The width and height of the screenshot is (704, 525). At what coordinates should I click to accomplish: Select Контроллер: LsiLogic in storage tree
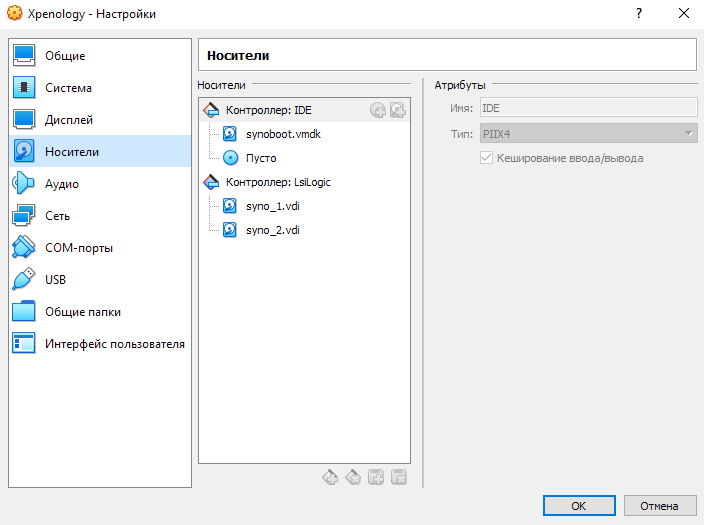point(304,182)
